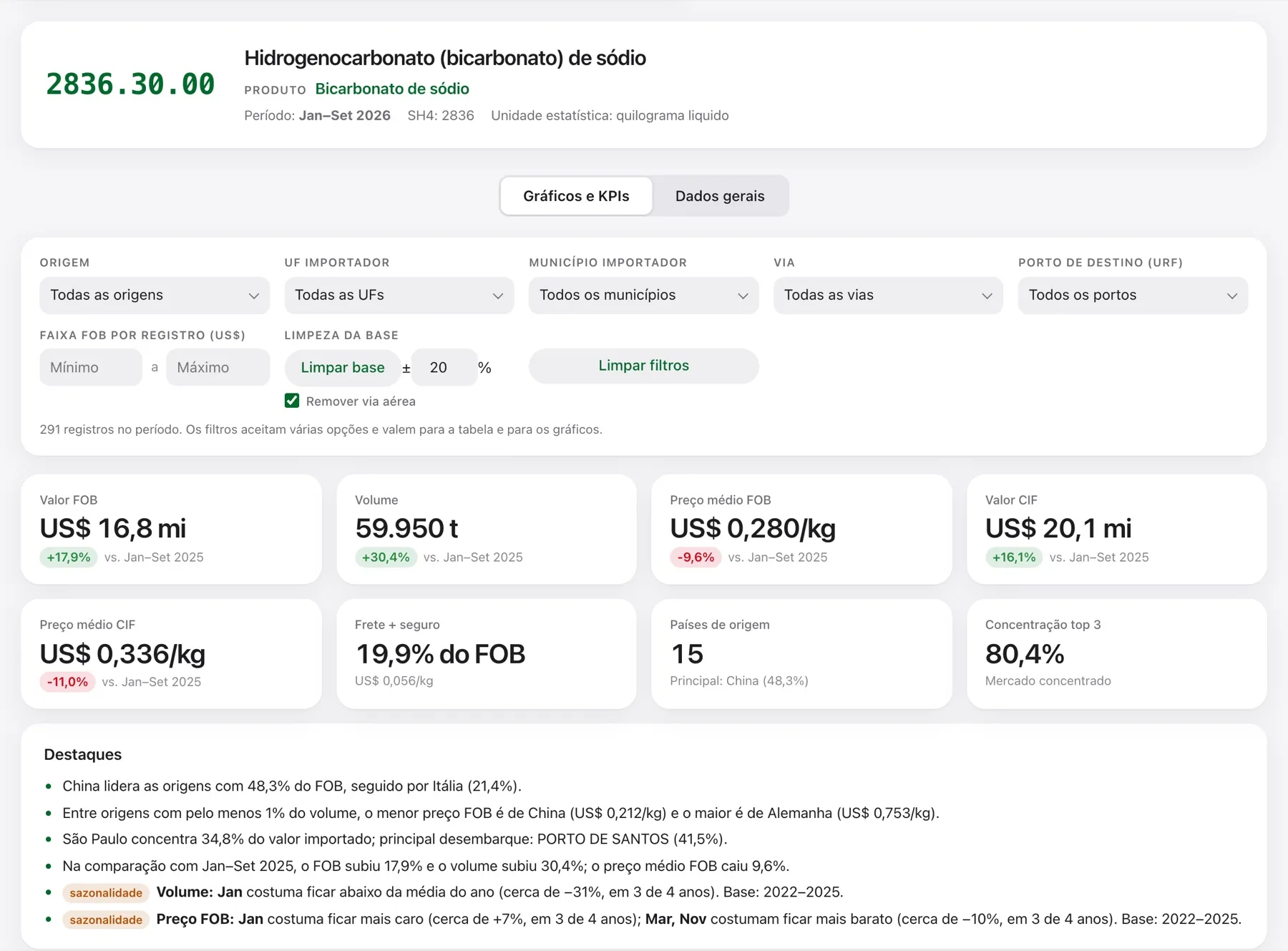
Task: Click the Limpar filtros button
Action: click(644, 366)
